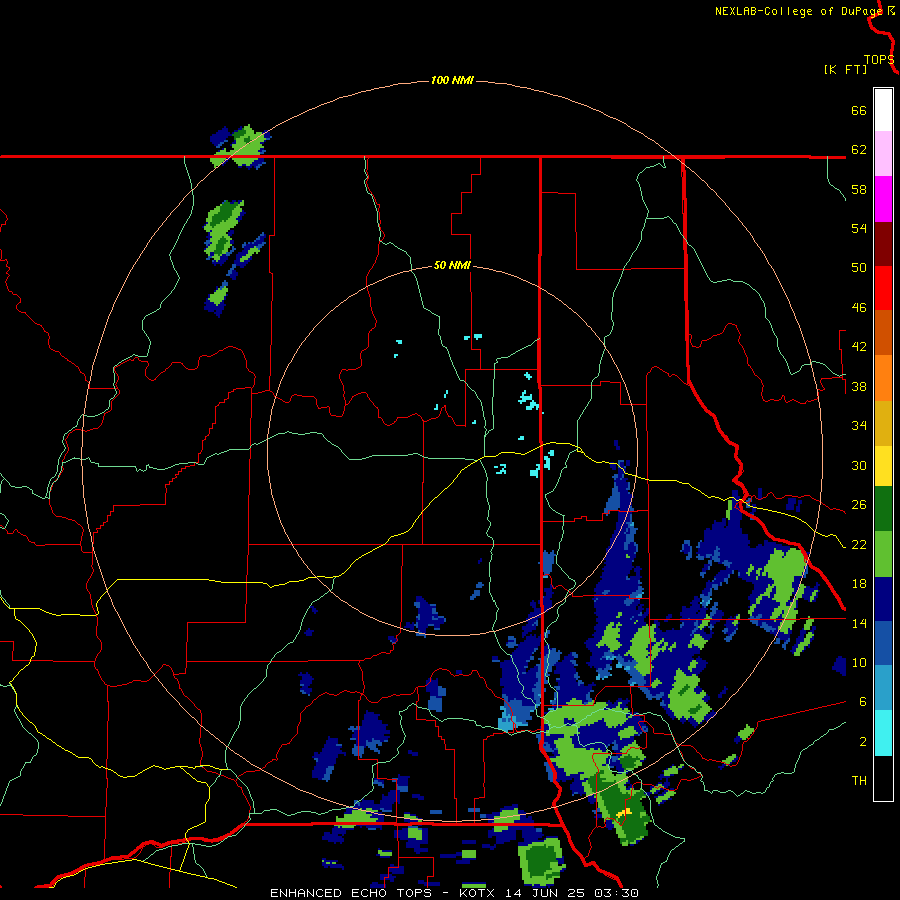Click the 62 legend value
The height and width of the screenshot is (900, 900).
[x=859, y=150]
